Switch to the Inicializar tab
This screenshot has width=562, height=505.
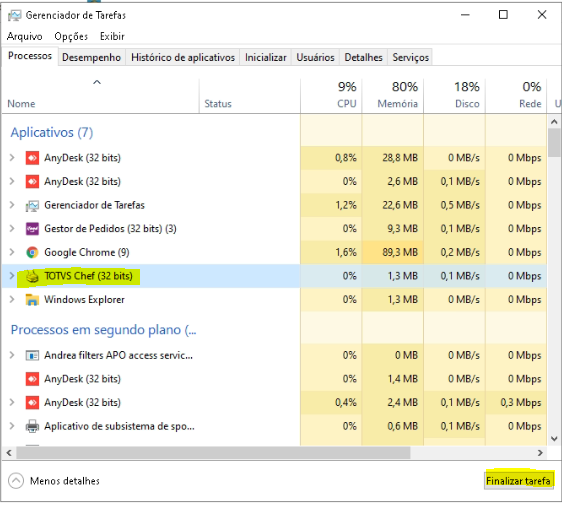[x=266, y=57]
